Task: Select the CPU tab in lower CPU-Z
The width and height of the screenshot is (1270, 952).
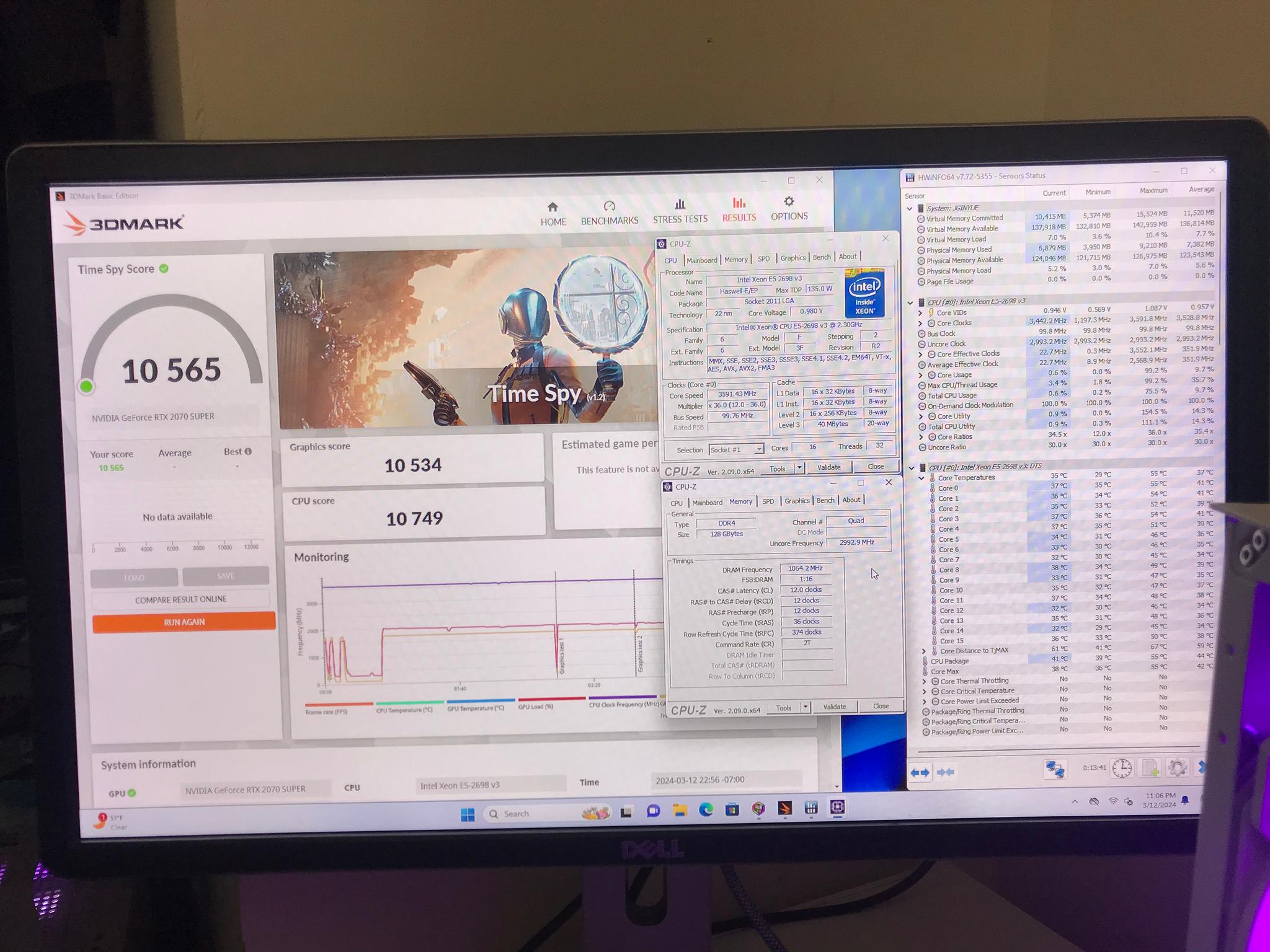Action: [677, 503]
